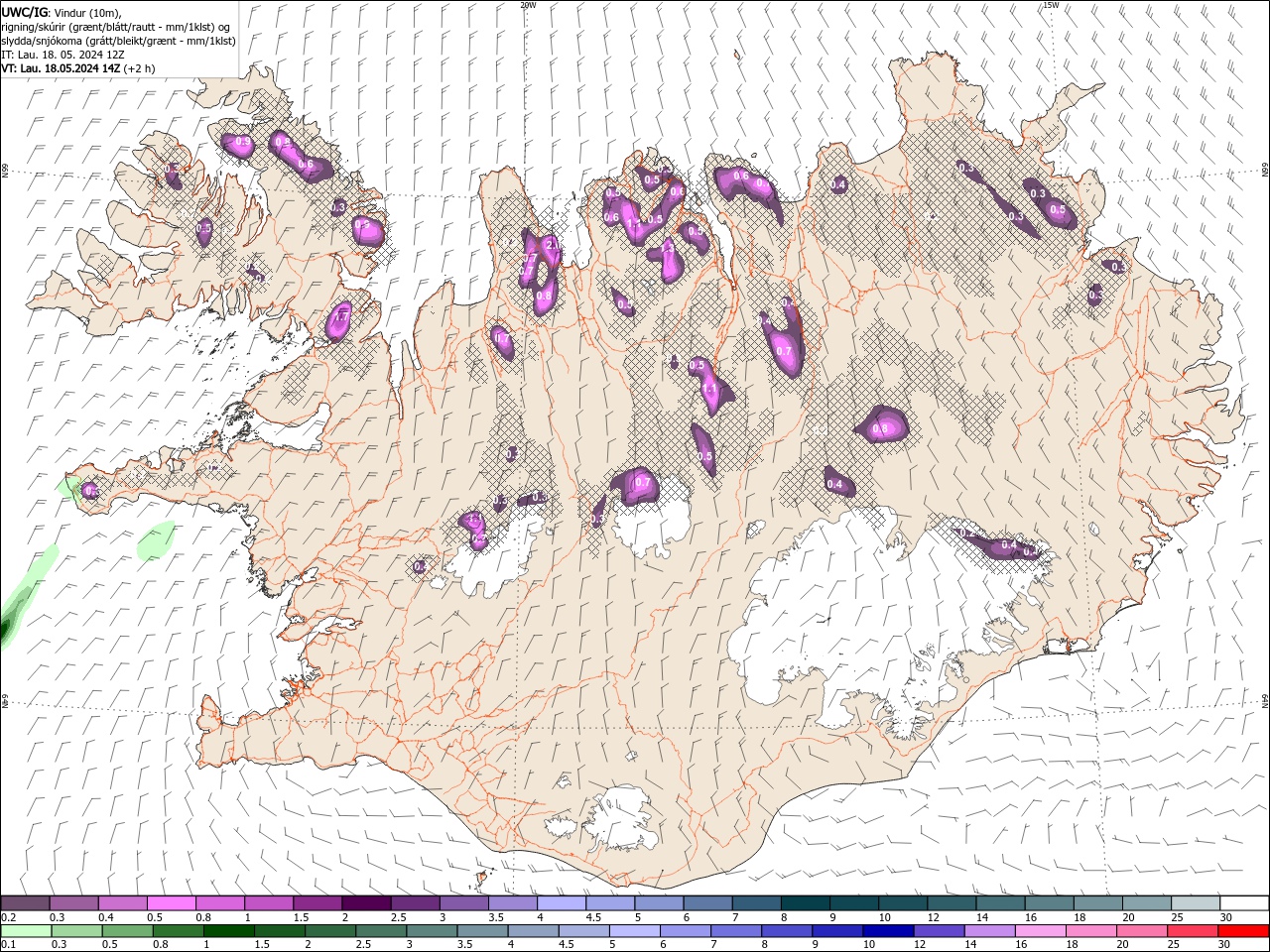The image size is (1270, 952).
Task: Click the '20W' longitude label at the top edge
Action: 528,5
